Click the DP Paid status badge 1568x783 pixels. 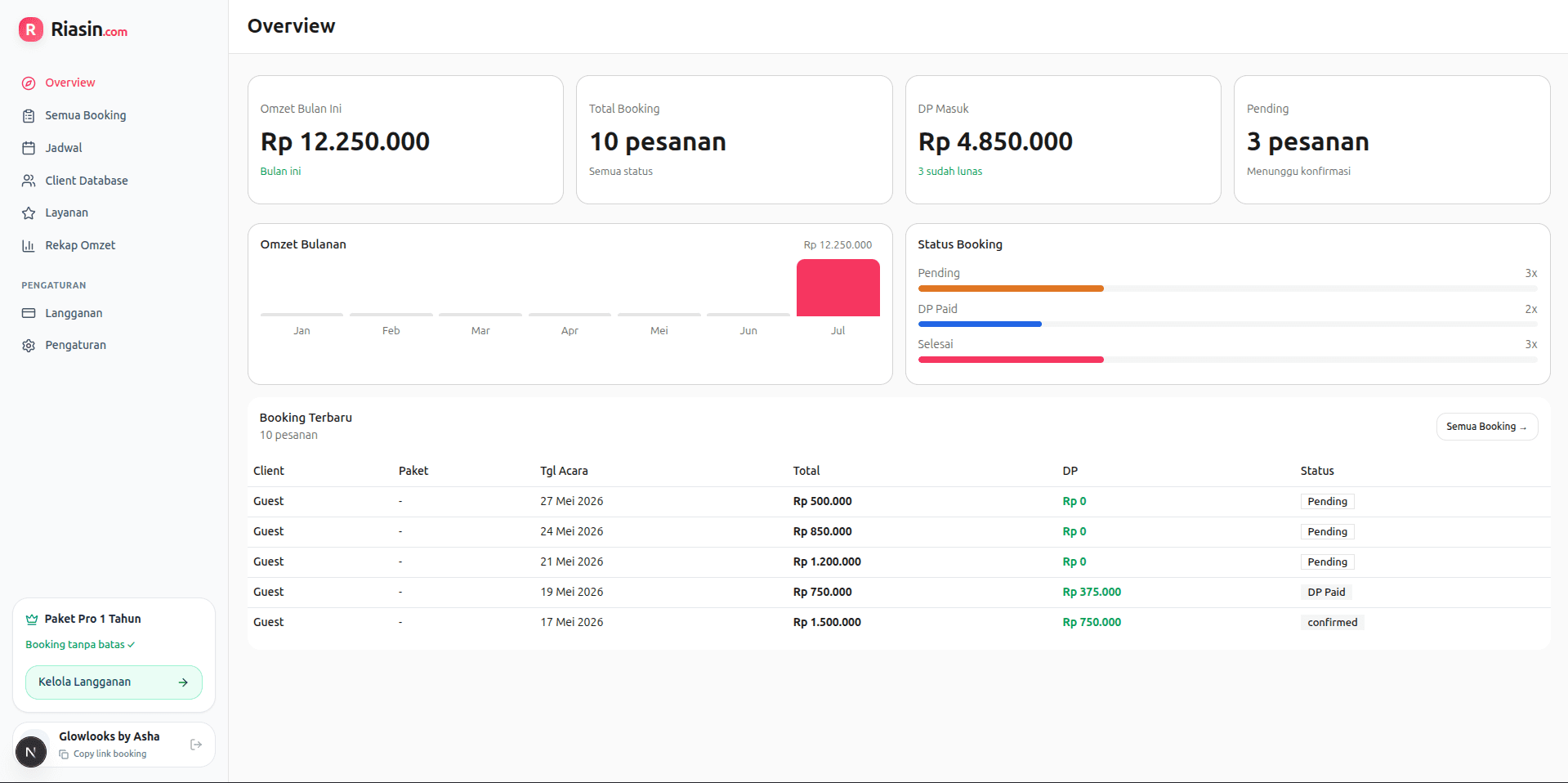[x=1326, y=593]
